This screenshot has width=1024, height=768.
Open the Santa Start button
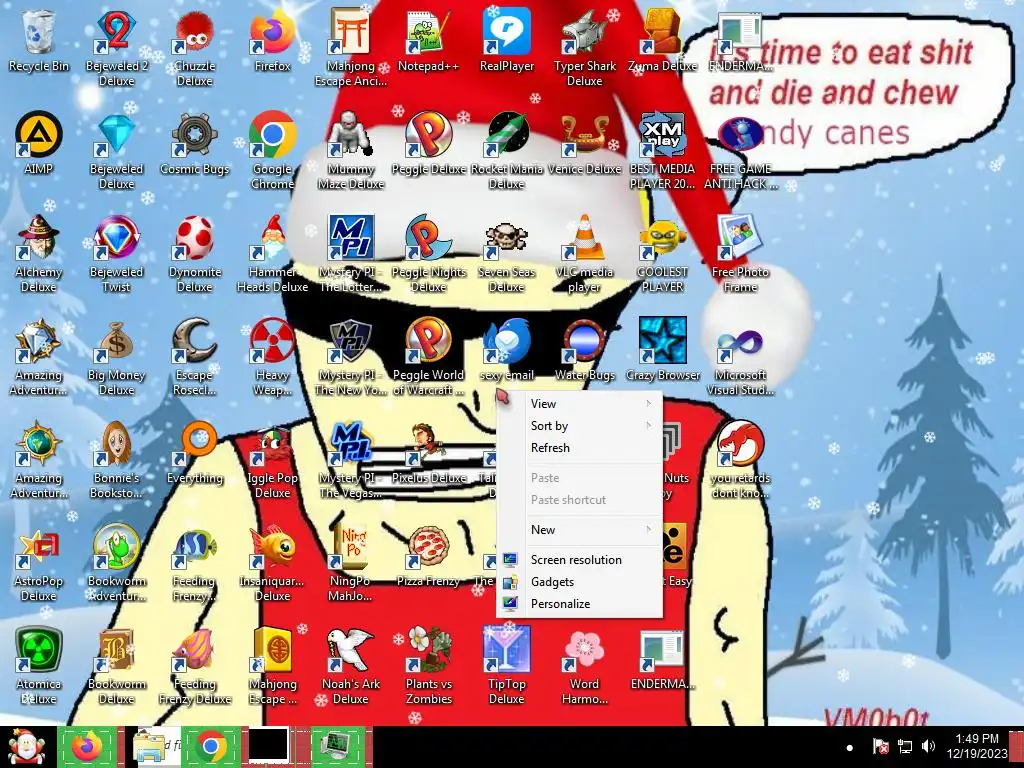[x=27, y=747]
